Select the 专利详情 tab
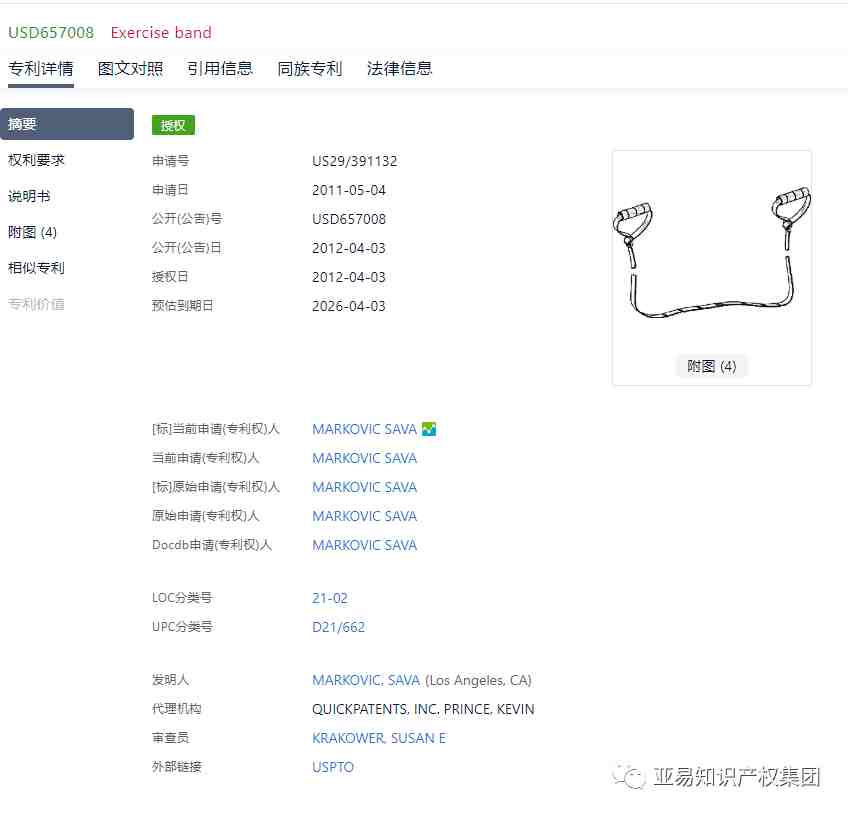The height and width of the screenshot is (814, 848). click(41, 68)
